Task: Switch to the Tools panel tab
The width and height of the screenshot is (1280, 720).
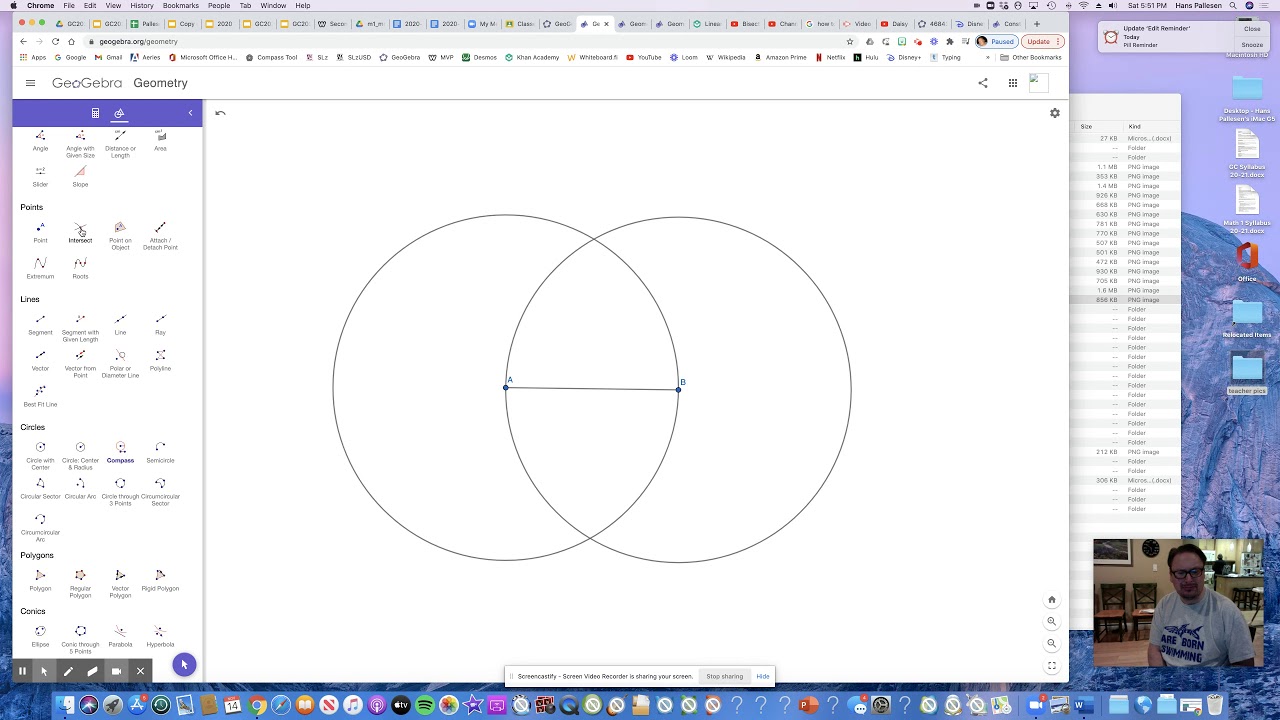Action: point(119,113)
